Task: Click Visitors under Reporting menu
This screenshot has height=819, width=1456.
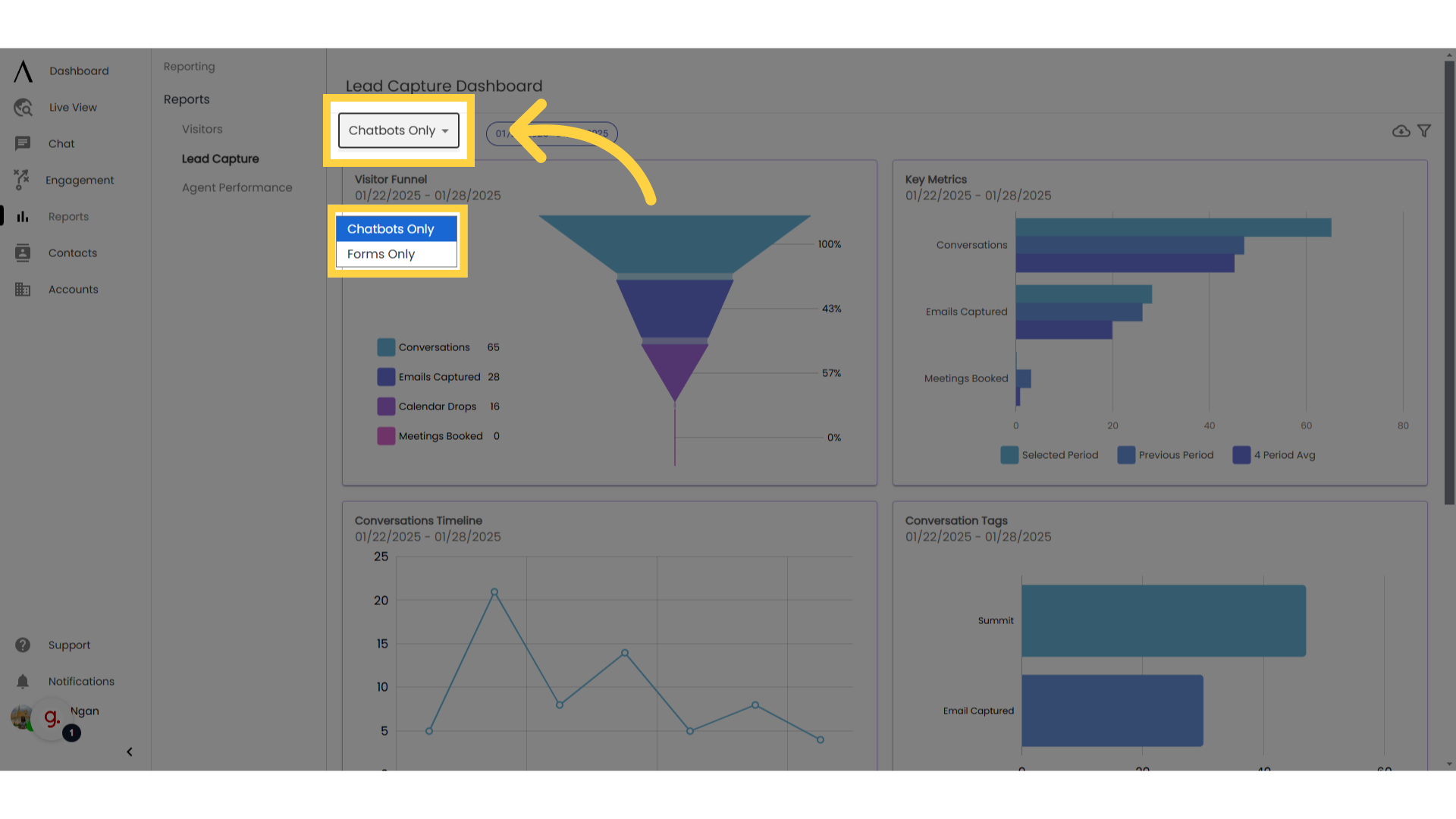Action: 201,128
